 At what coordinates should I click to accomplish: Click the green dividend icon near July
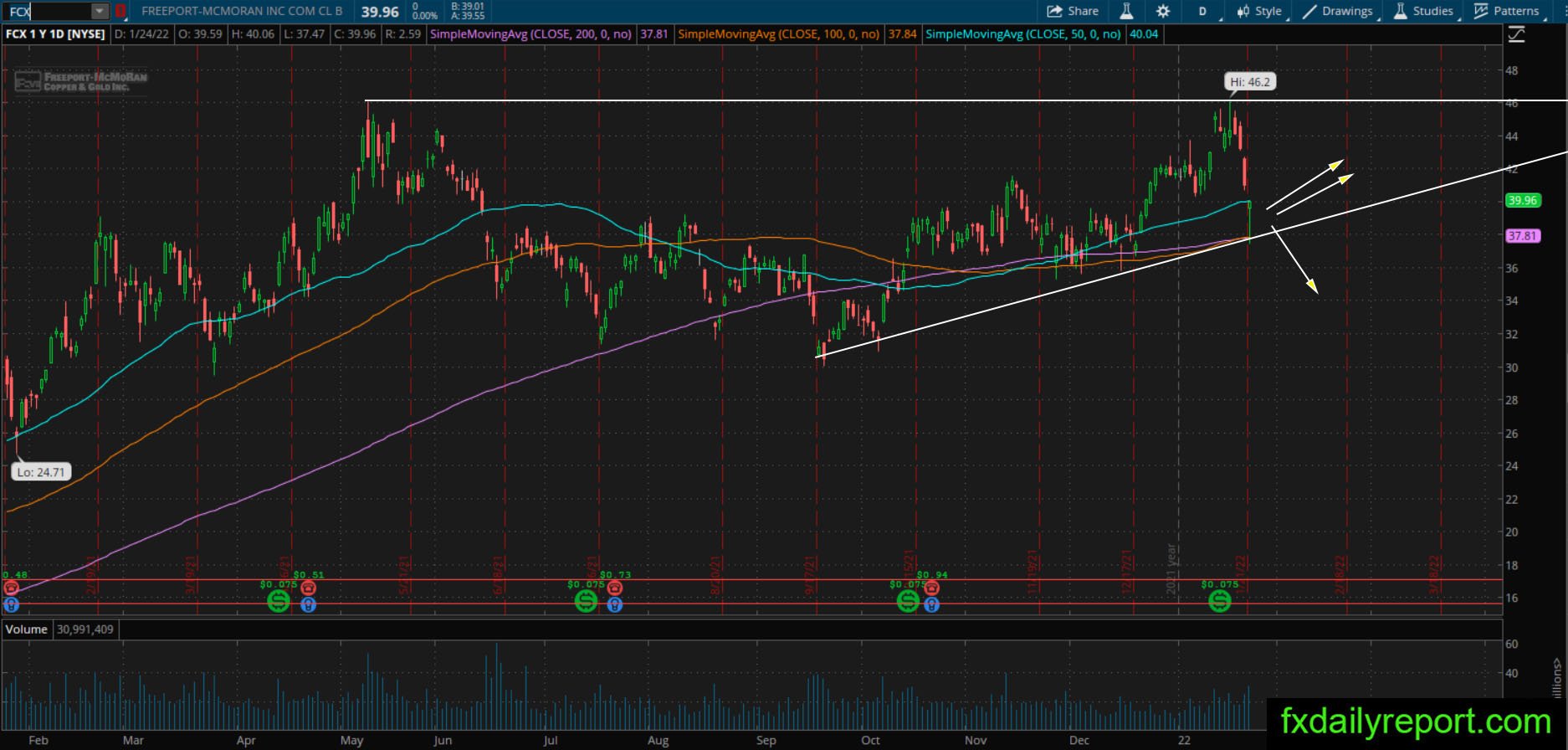coord(586,600)
